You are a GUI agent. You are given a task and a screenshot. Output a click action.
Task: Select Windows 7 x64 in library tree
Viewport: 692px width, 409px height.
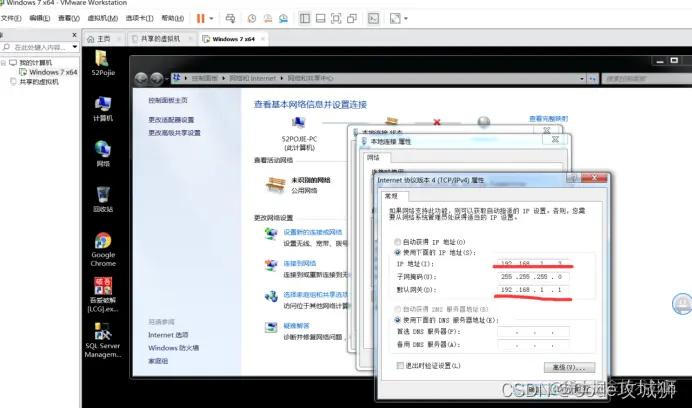53,72
